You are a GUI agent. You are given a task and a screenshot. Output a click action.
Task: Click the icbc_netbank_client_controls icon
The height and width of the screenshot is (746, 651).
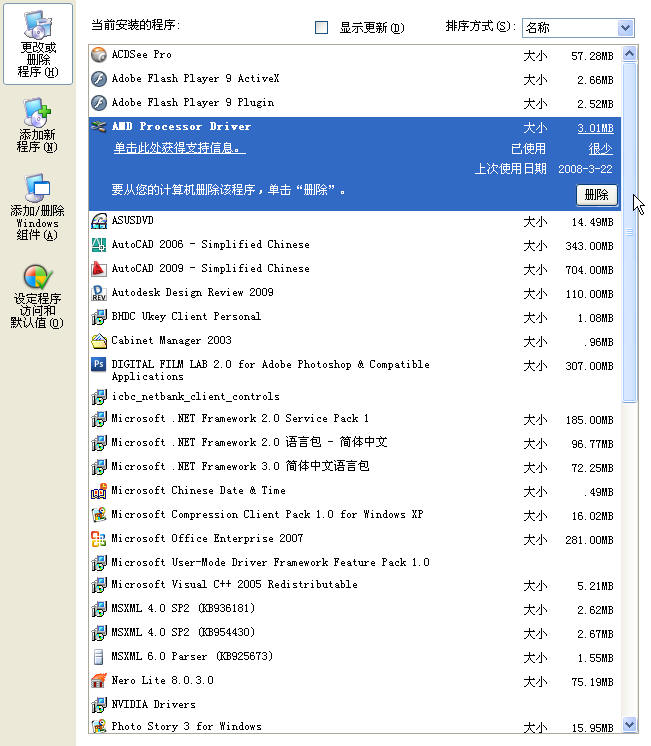(99, 397)
